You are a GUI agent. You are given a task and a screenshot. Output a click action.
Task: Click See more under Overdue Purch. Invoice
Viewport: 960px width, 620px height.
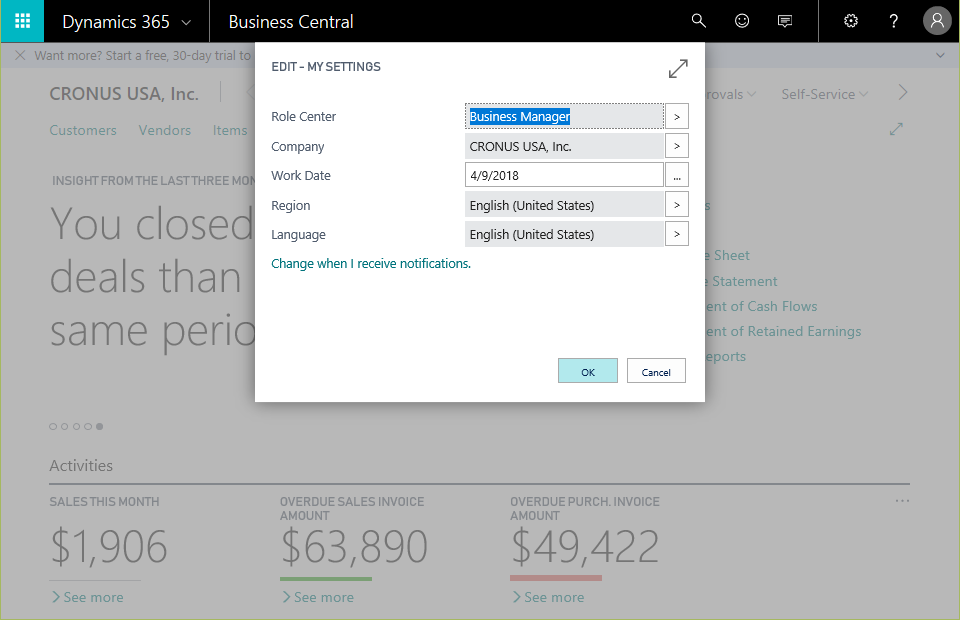548,597
